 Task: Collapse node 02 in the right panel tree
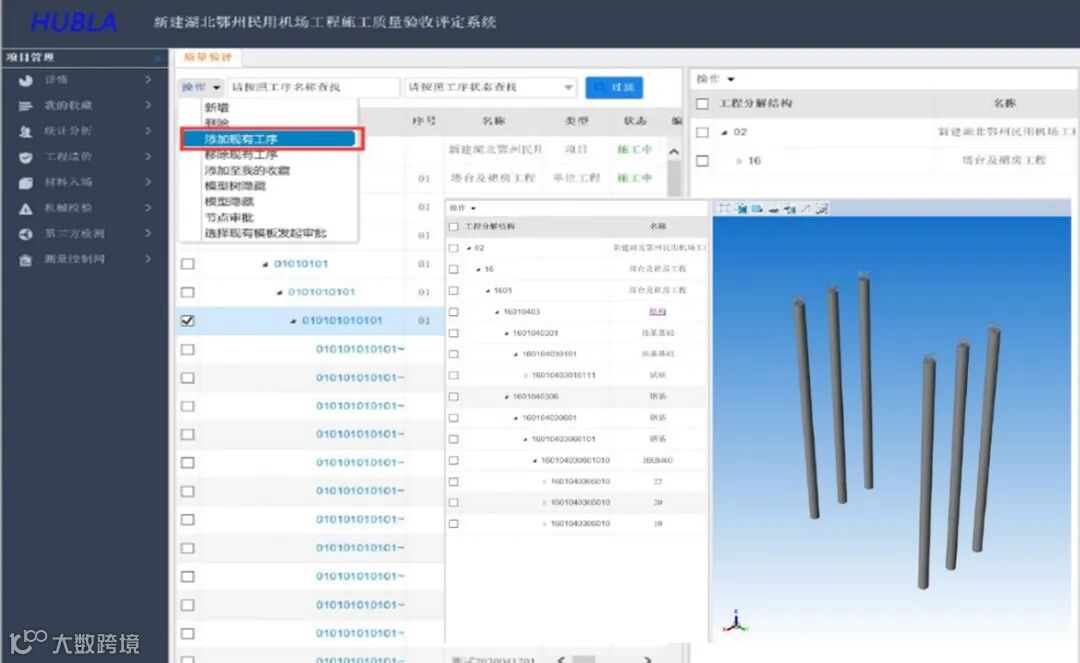[x=724, y=132]
